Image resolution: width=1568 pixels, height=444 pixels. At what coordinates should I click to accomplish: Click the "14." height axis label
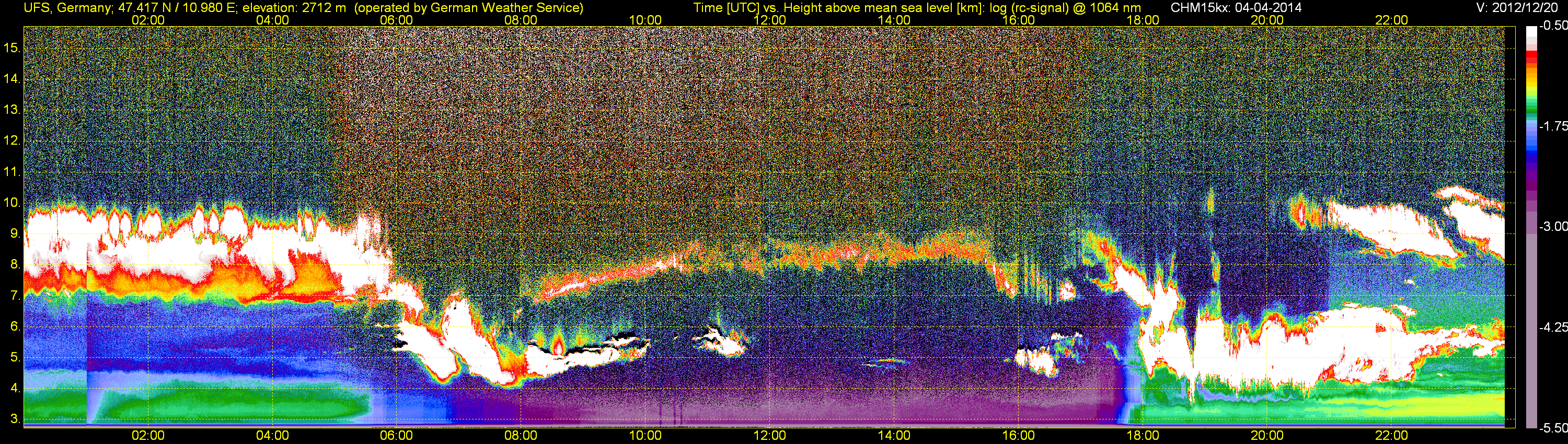point(11,79)
